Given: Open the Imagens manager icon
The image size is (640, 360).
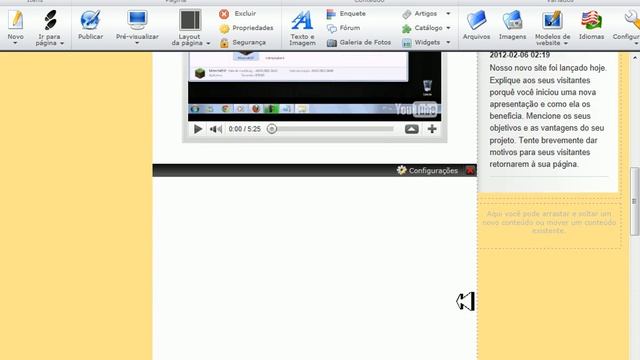Looking at the screenshot, I should (512, 20).
